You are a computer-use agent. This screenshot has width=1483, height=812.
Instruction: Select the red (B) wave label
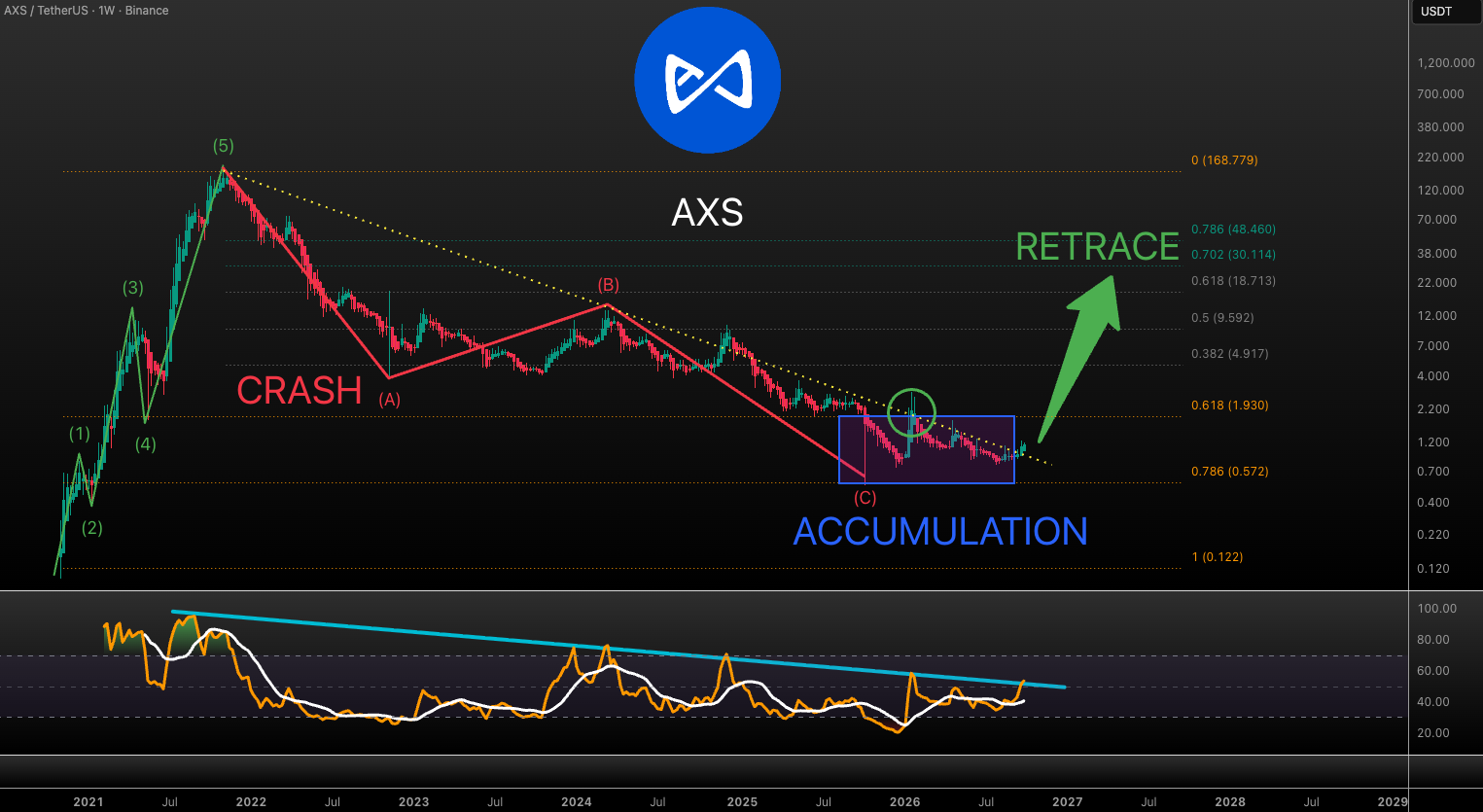(x=608, y=285)
